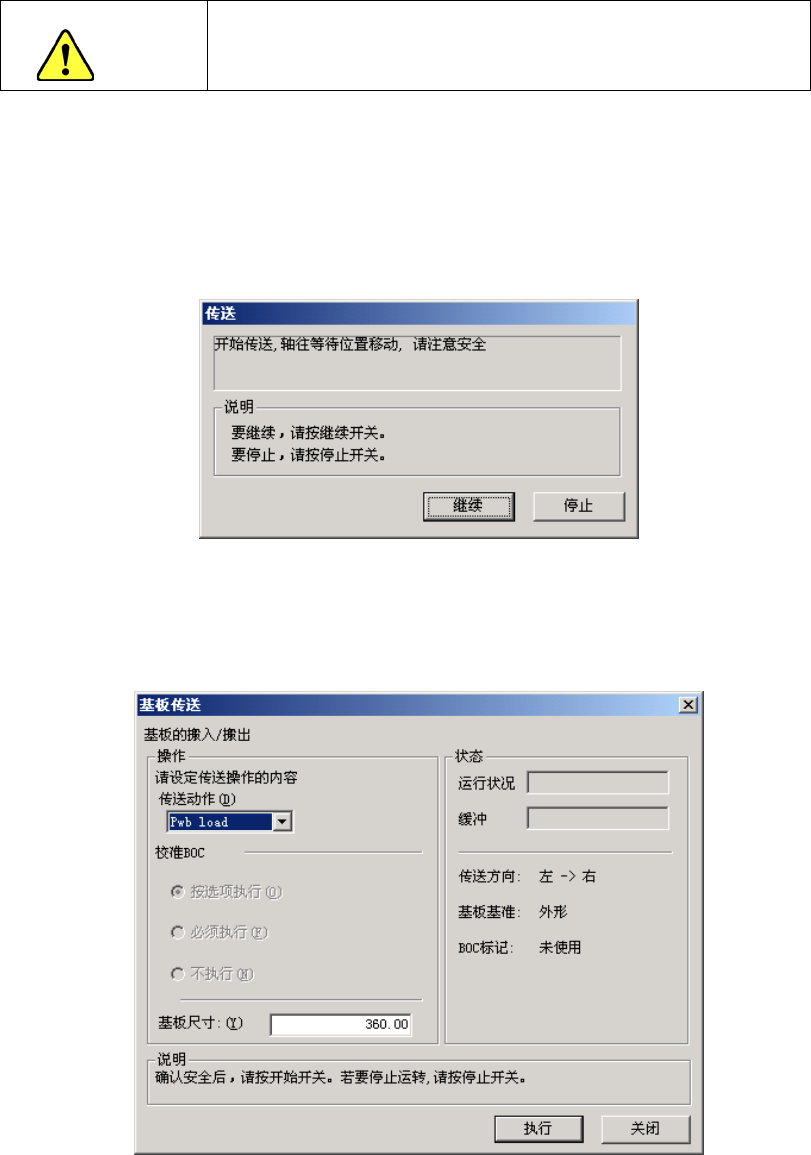Image resolution: width=811 pixels, height=1155 pixels.
Task: Click the 基板传送 dialog title bar
Action: [x=407, y=705]
